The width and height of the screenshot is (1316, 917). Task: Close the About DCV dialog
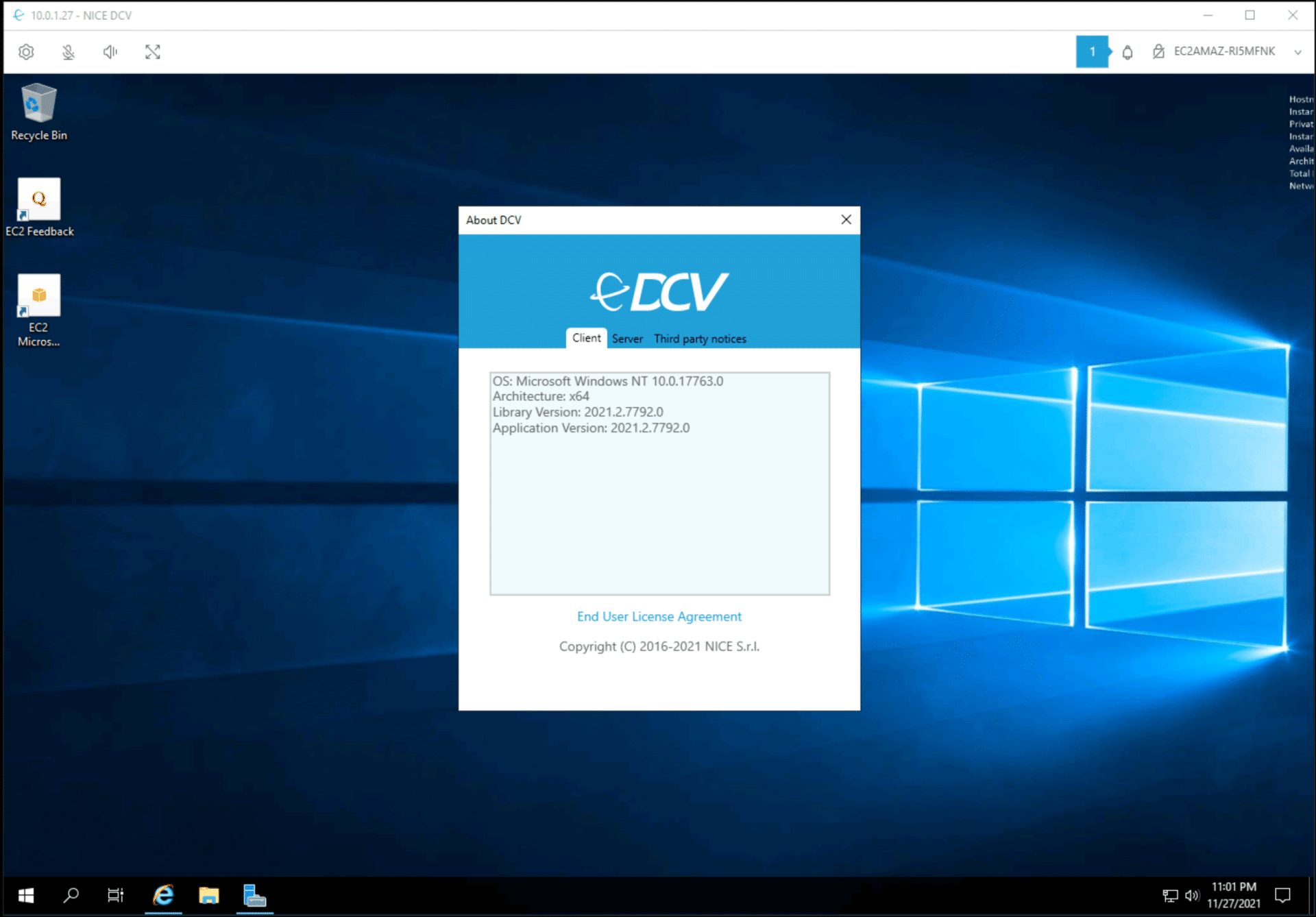[846, 219]
